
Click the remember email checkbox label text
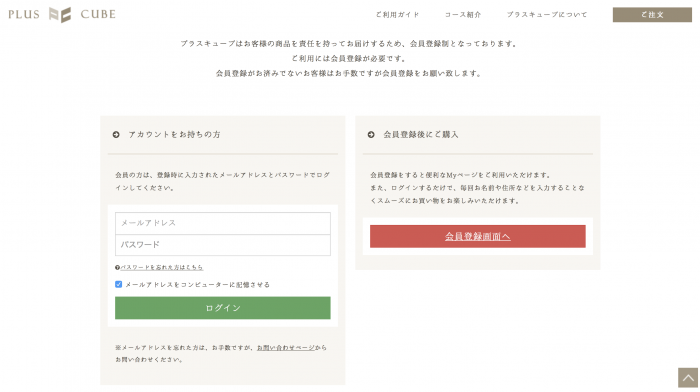coord(197,285)
